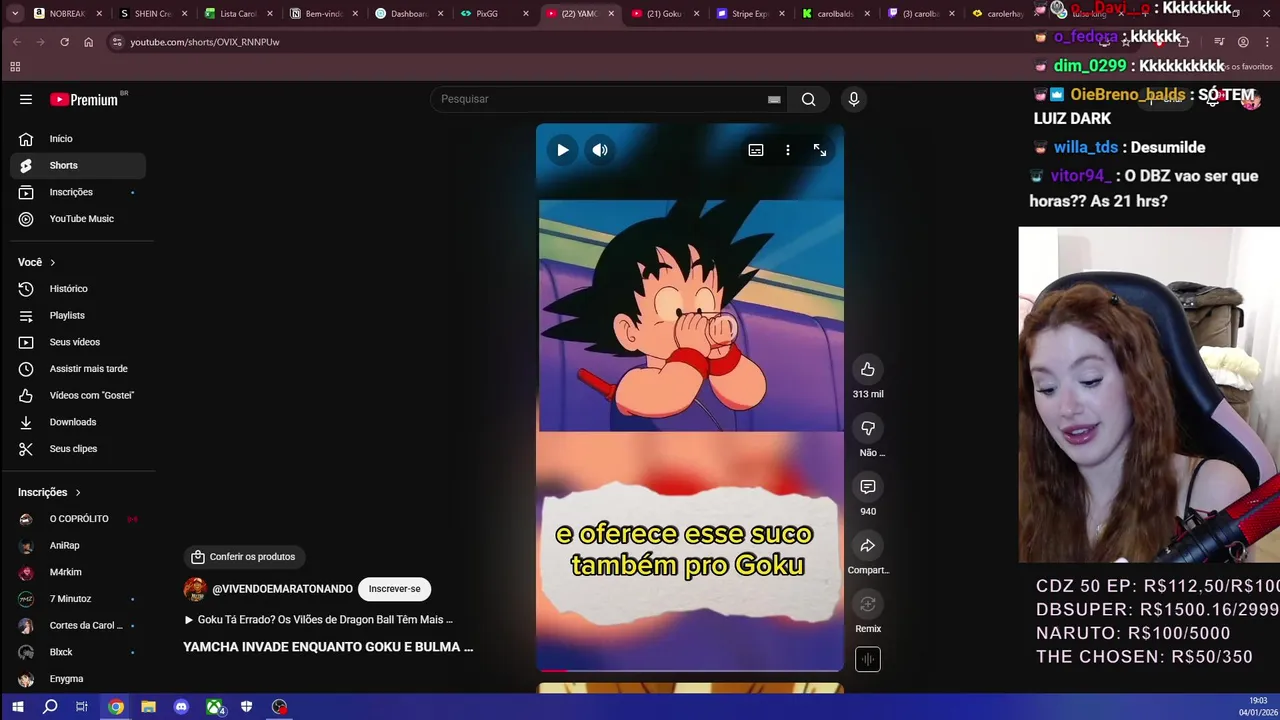Open Xbox app from taskbar

coord(214,707)
